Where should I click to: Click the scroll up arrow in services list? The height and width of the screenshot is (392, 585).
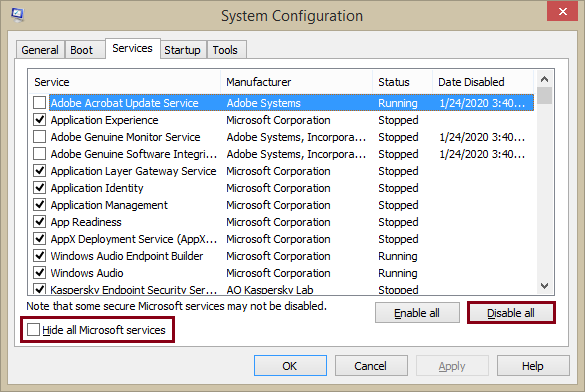[x=544, y=79]
